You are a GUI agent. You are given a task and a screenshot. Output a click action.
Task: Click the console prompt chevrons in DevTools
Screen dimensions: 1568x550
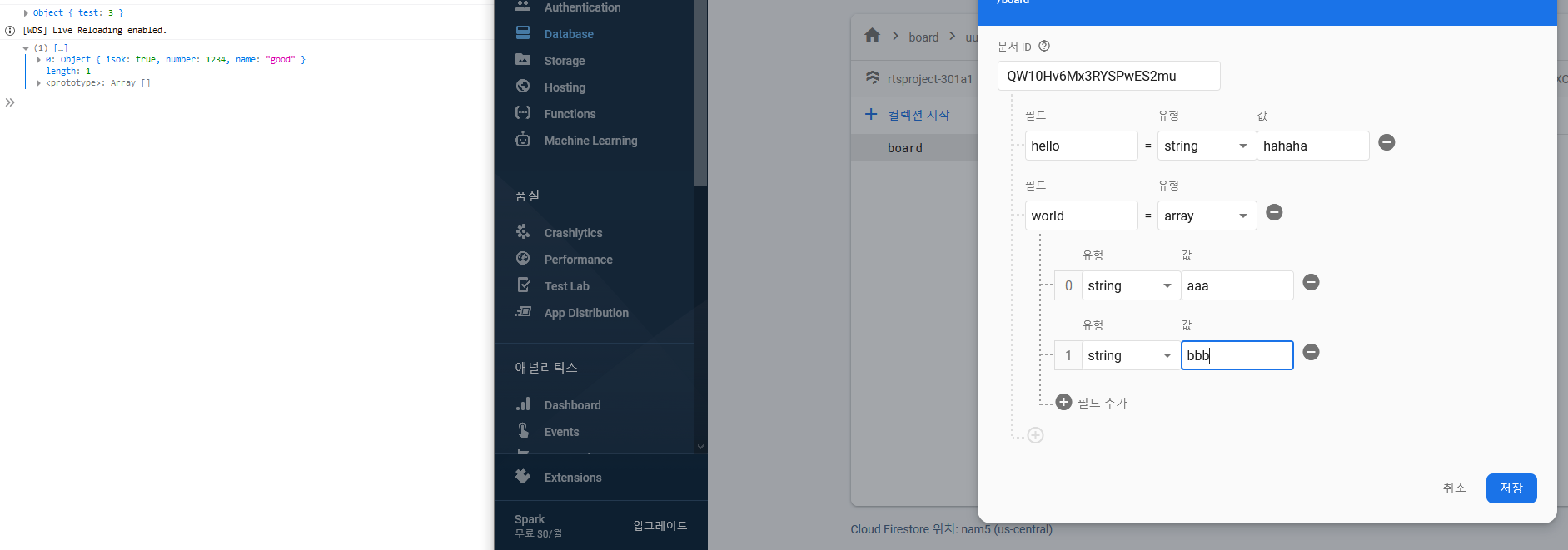pyautogui.click(x=10, y=102)
